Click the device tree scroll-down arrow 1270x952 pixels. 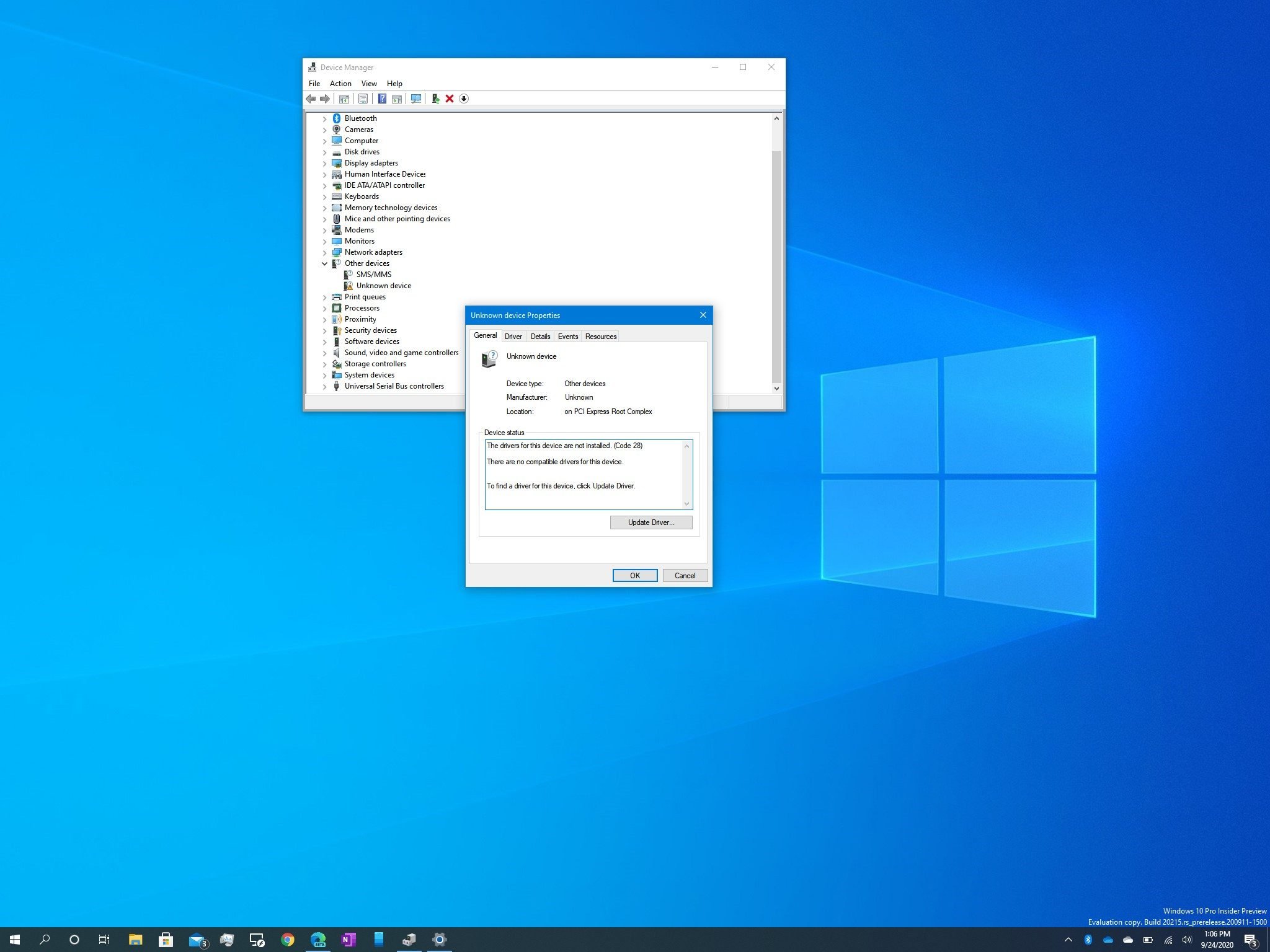tap(776, 389)
